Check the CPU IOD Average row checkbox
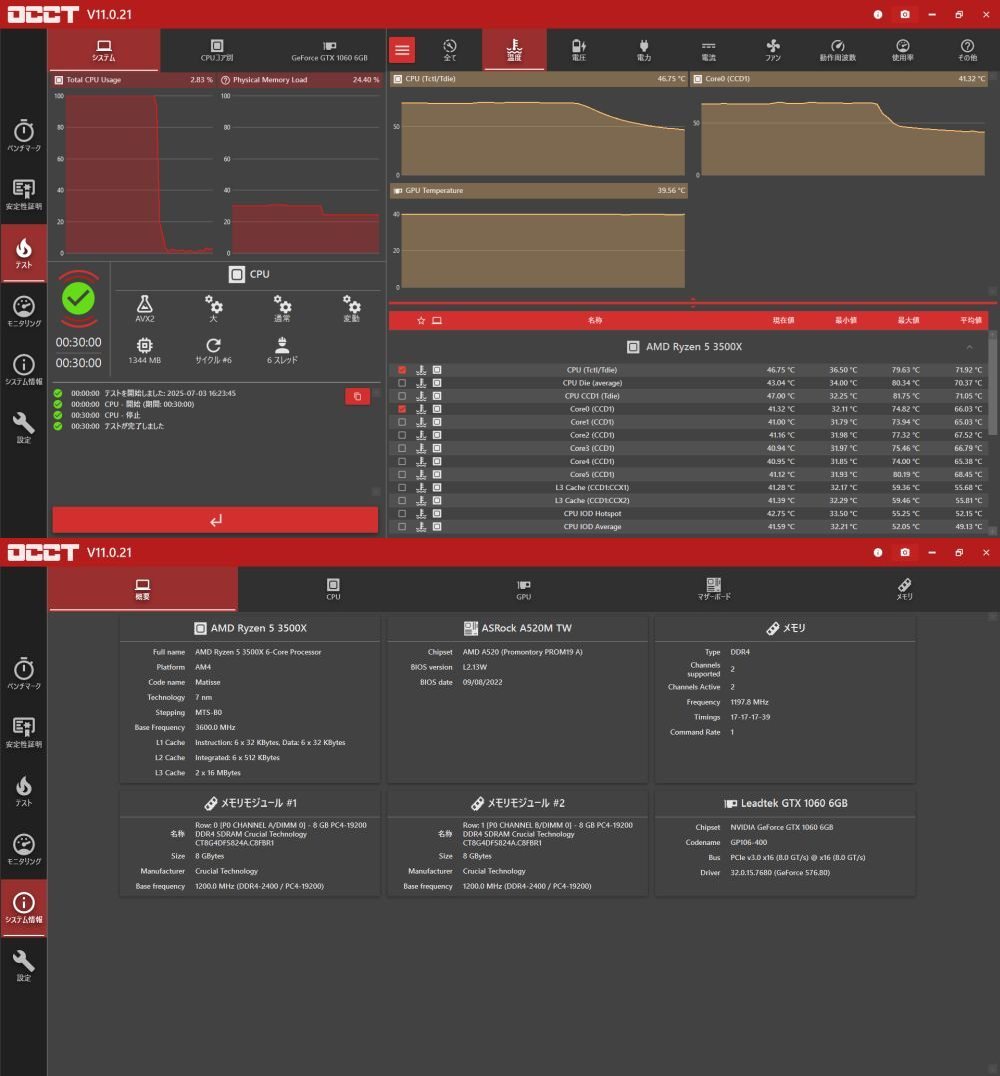Image resolution: width=1000 pixels, height=1076 pixels. coord(402,526)
